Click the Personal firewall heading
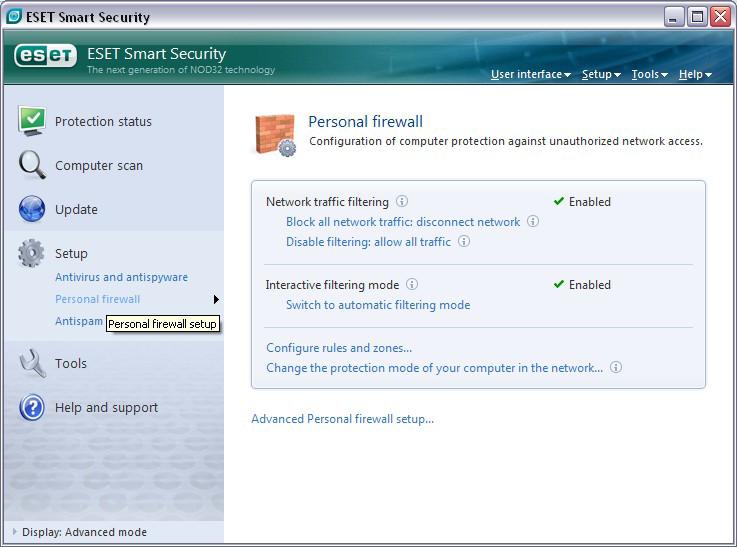 (x=365, y=121)
